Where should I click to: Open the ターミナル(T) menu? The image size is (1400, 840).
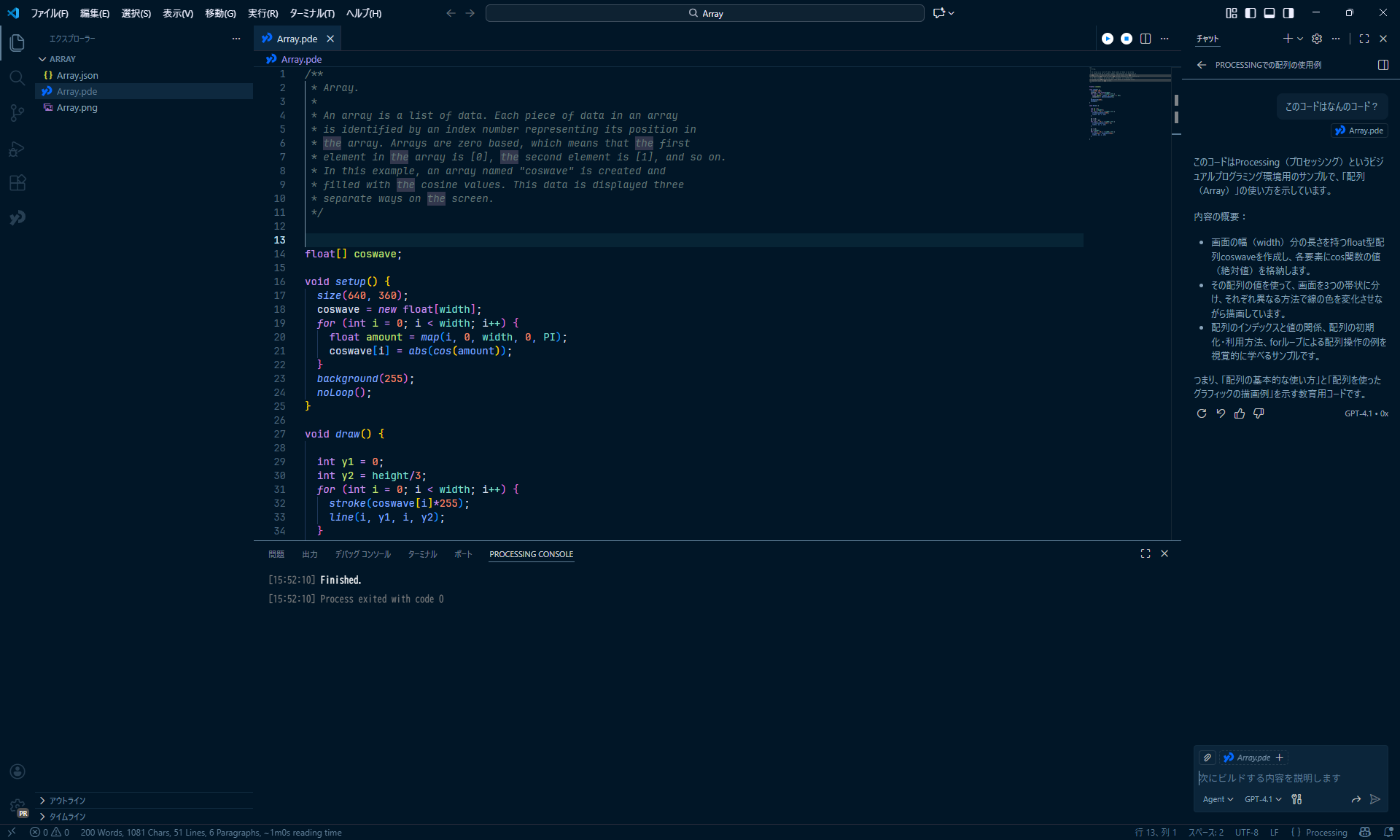click(311, 13)
